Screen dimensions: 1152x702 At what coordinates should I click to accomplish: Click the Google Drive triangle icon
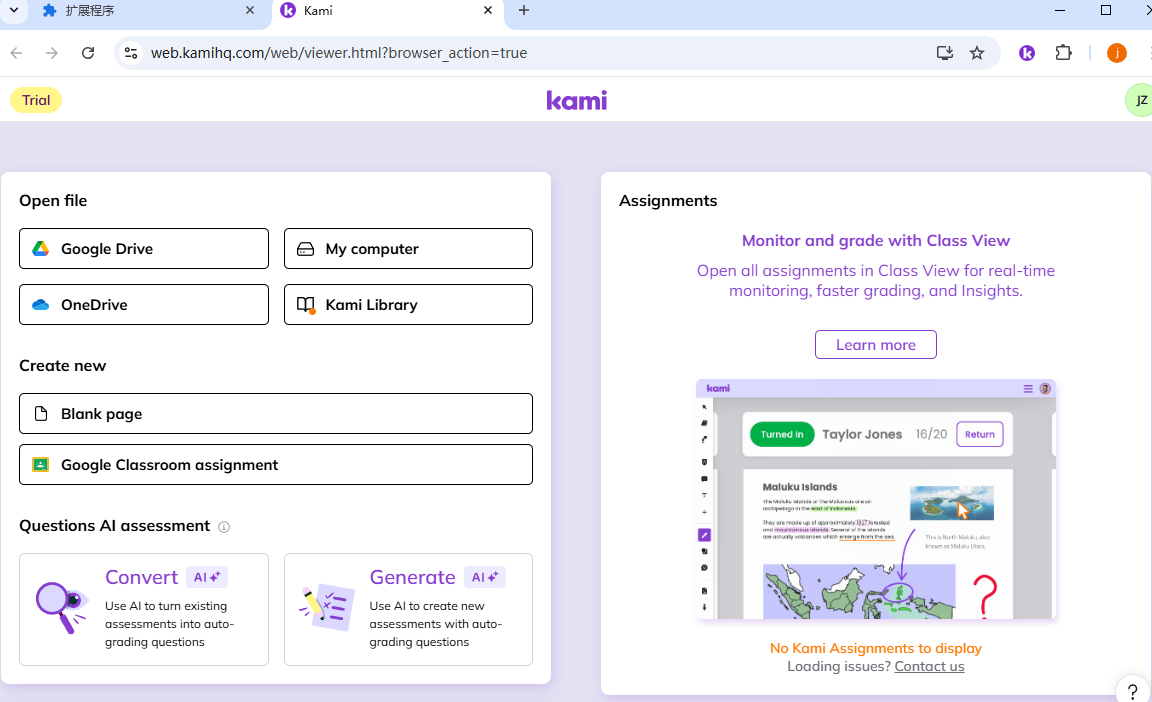coord(40,248)
